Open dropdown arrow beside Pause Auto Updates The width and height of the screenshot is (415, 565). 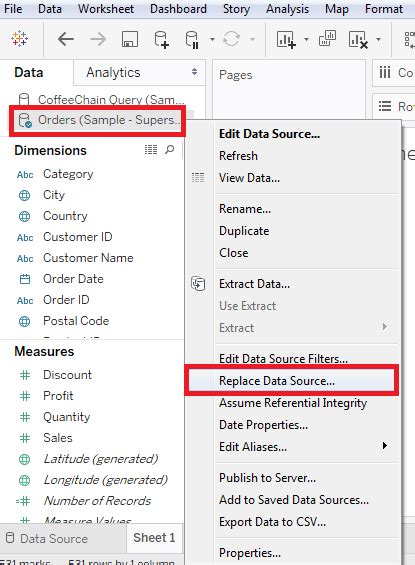[x=212, y=39]
